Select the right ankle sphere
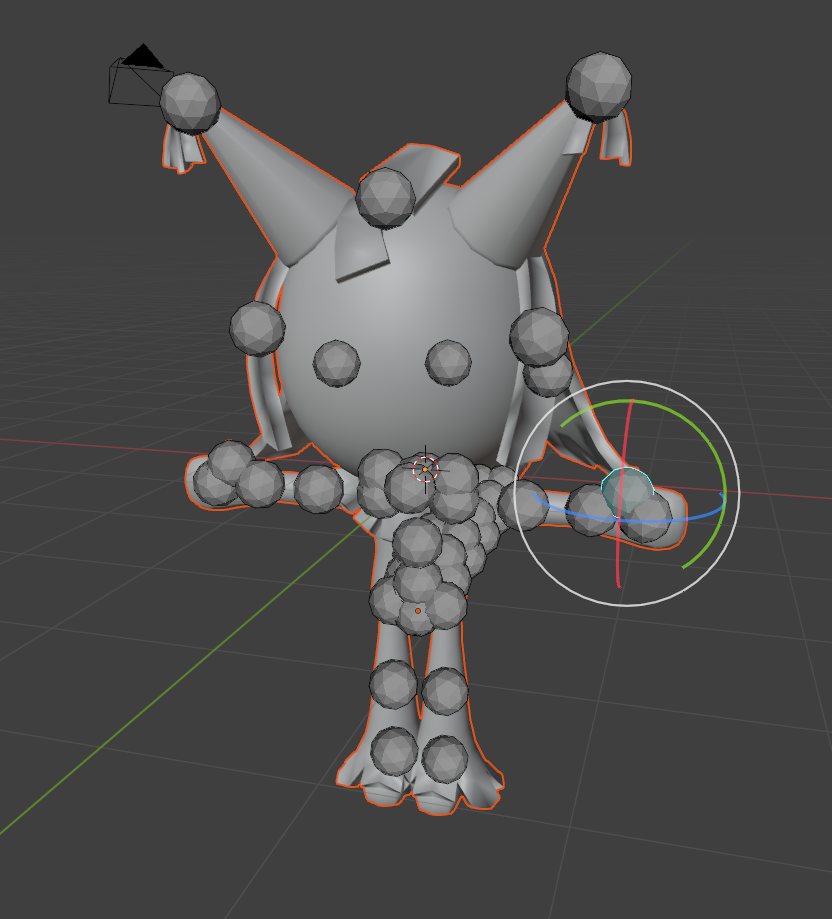The image size is (832, 919). click(x=445, y=760)
